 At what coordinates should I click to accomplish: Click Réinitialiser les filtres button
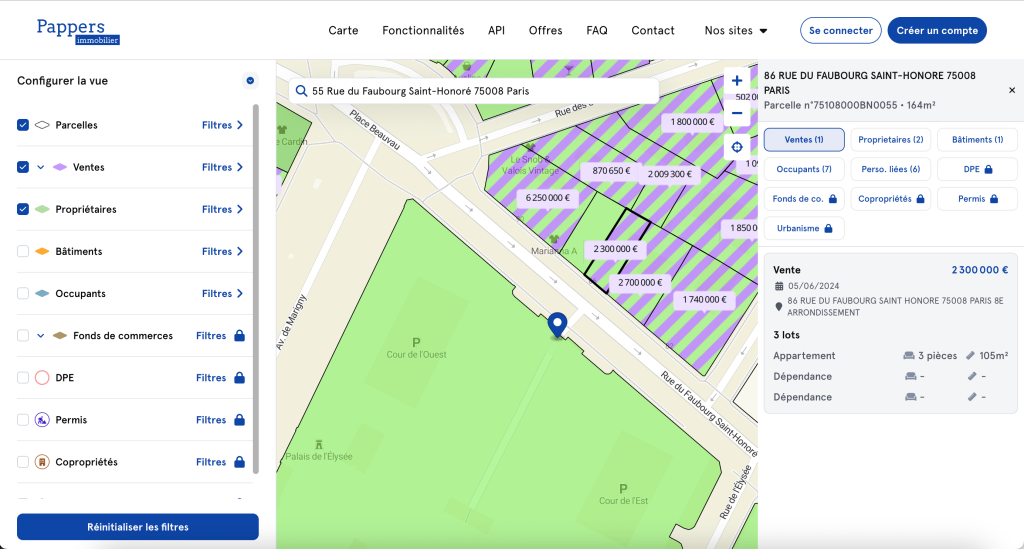[x=138, y=527]
